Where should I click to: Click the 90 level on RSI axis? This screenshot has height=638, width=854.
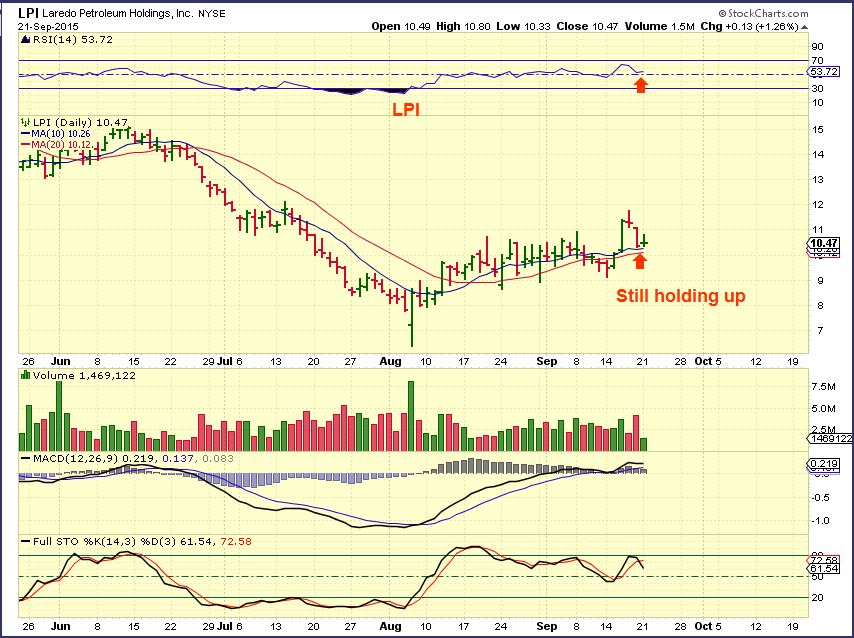[x=817, y=47]
